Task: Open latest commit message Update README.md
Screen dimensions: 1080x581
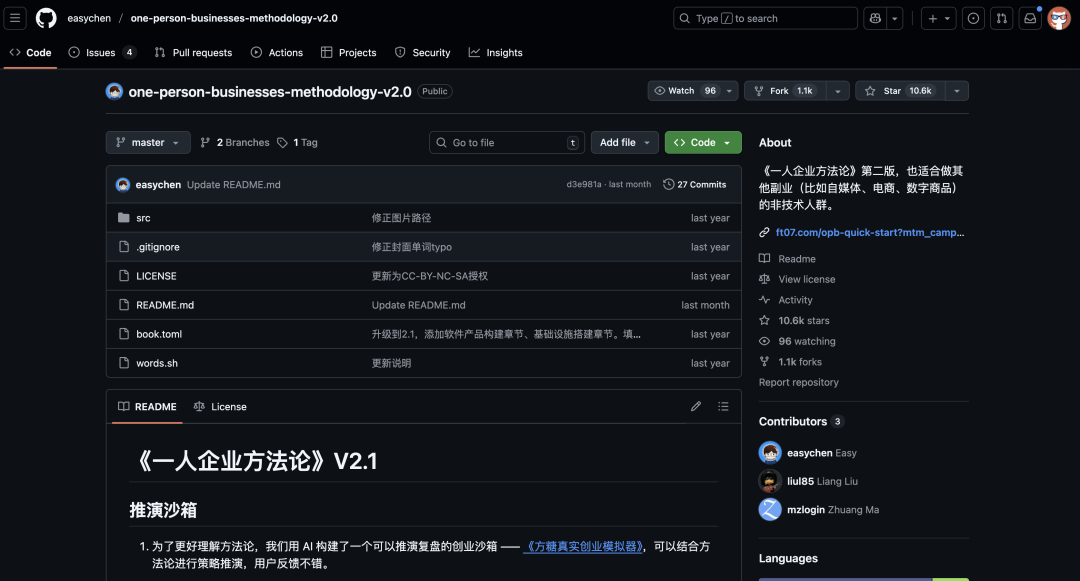Action: pos(233,184)
